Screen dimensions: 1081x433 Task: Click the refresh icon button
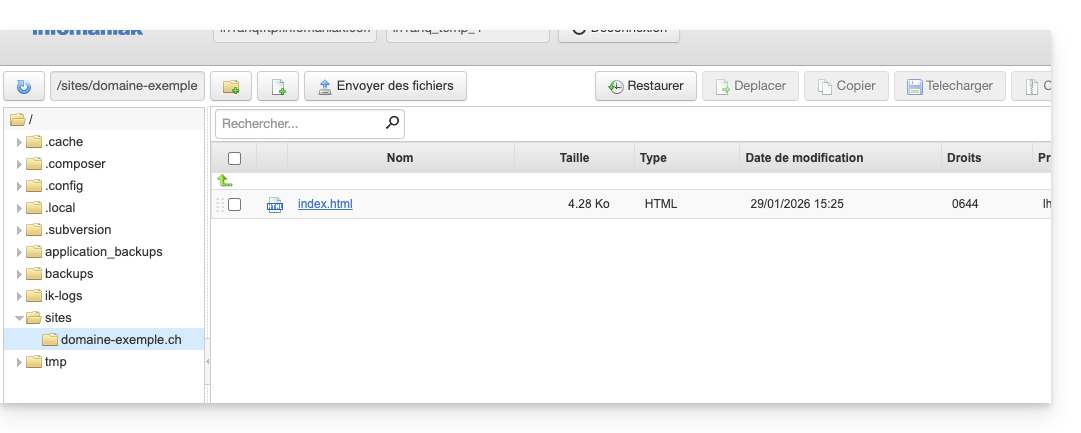[24, 86]
